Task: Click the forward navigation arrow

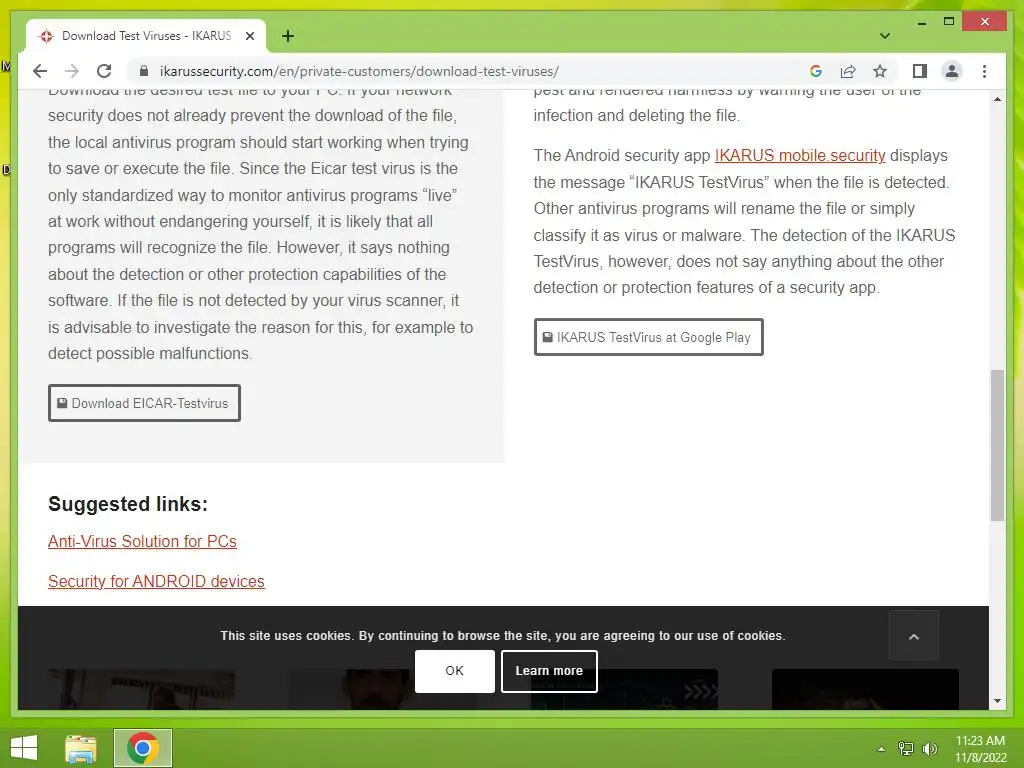Action: (x=72, y=71)
